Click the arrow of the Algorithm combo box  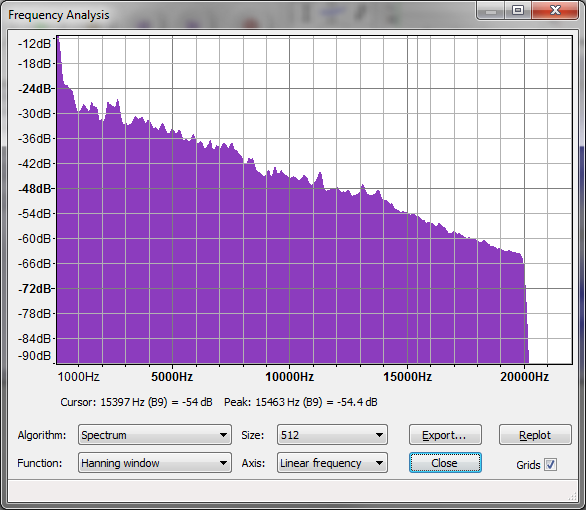[x=223, y=435]
